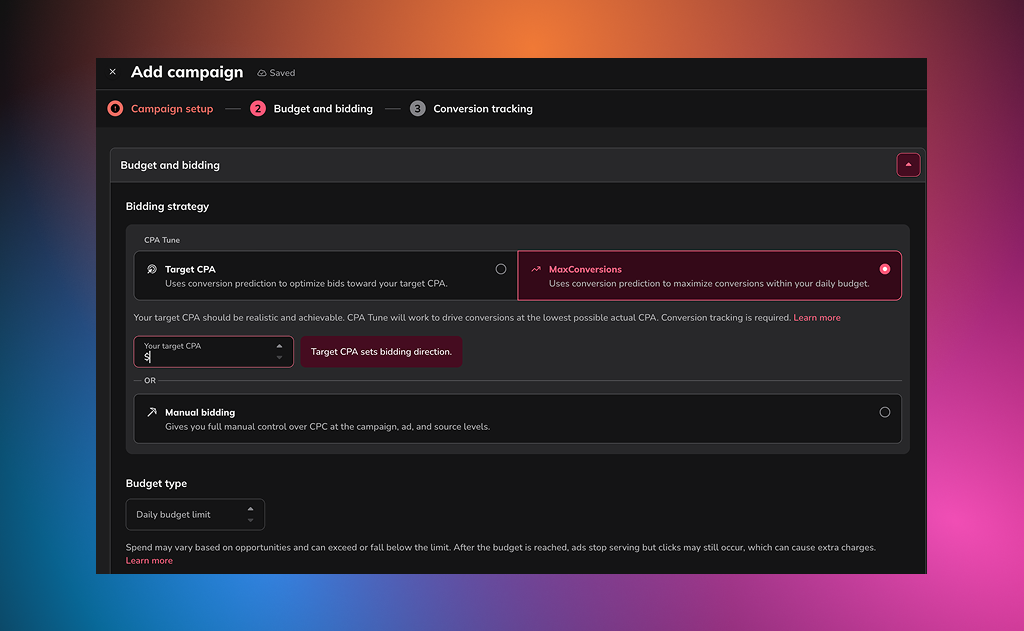Click the Budget and bidding section header title
1024x631 pixels.
click(x=170, y=165)
